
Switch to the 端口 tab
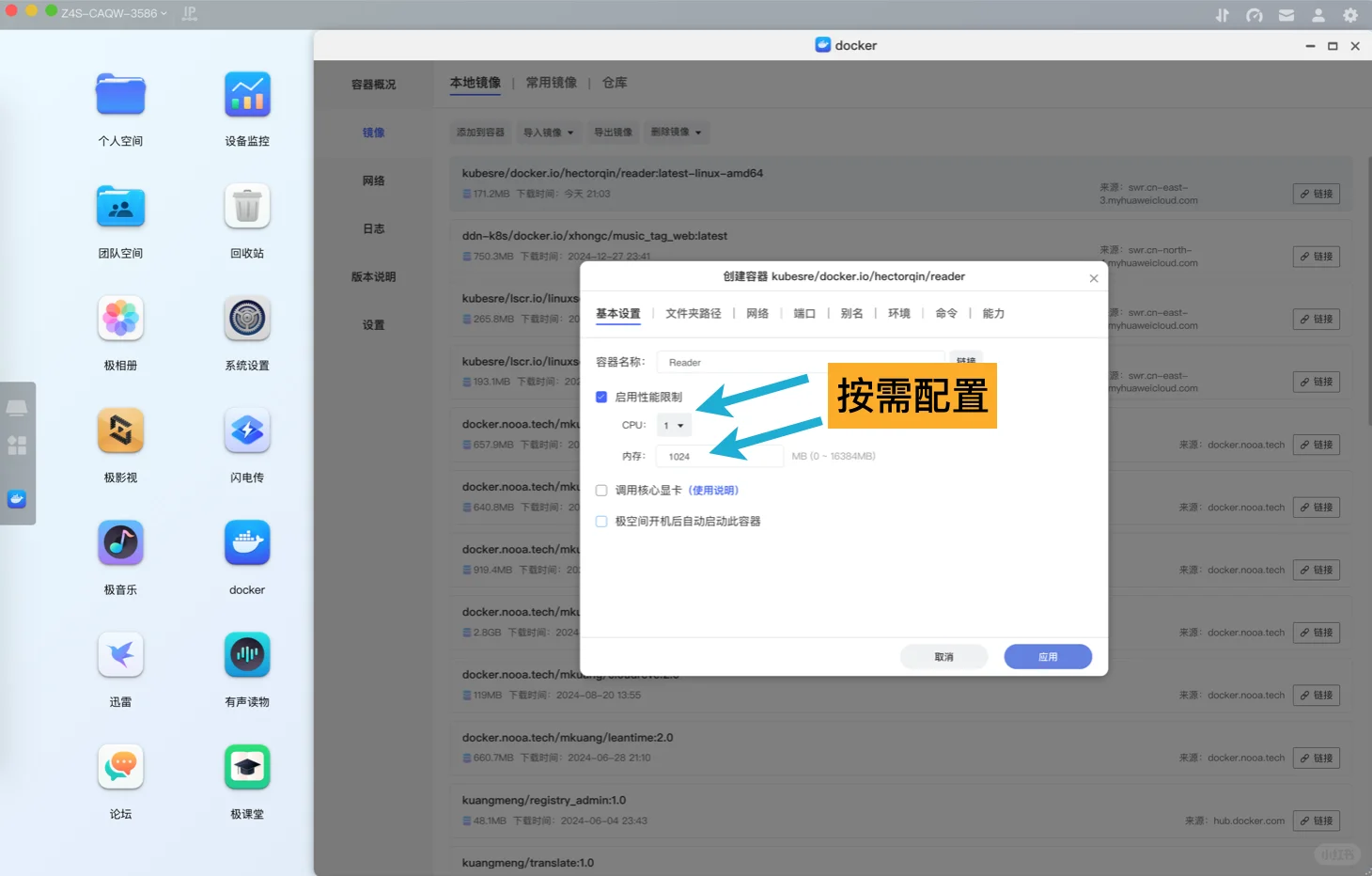click(804, 314)
